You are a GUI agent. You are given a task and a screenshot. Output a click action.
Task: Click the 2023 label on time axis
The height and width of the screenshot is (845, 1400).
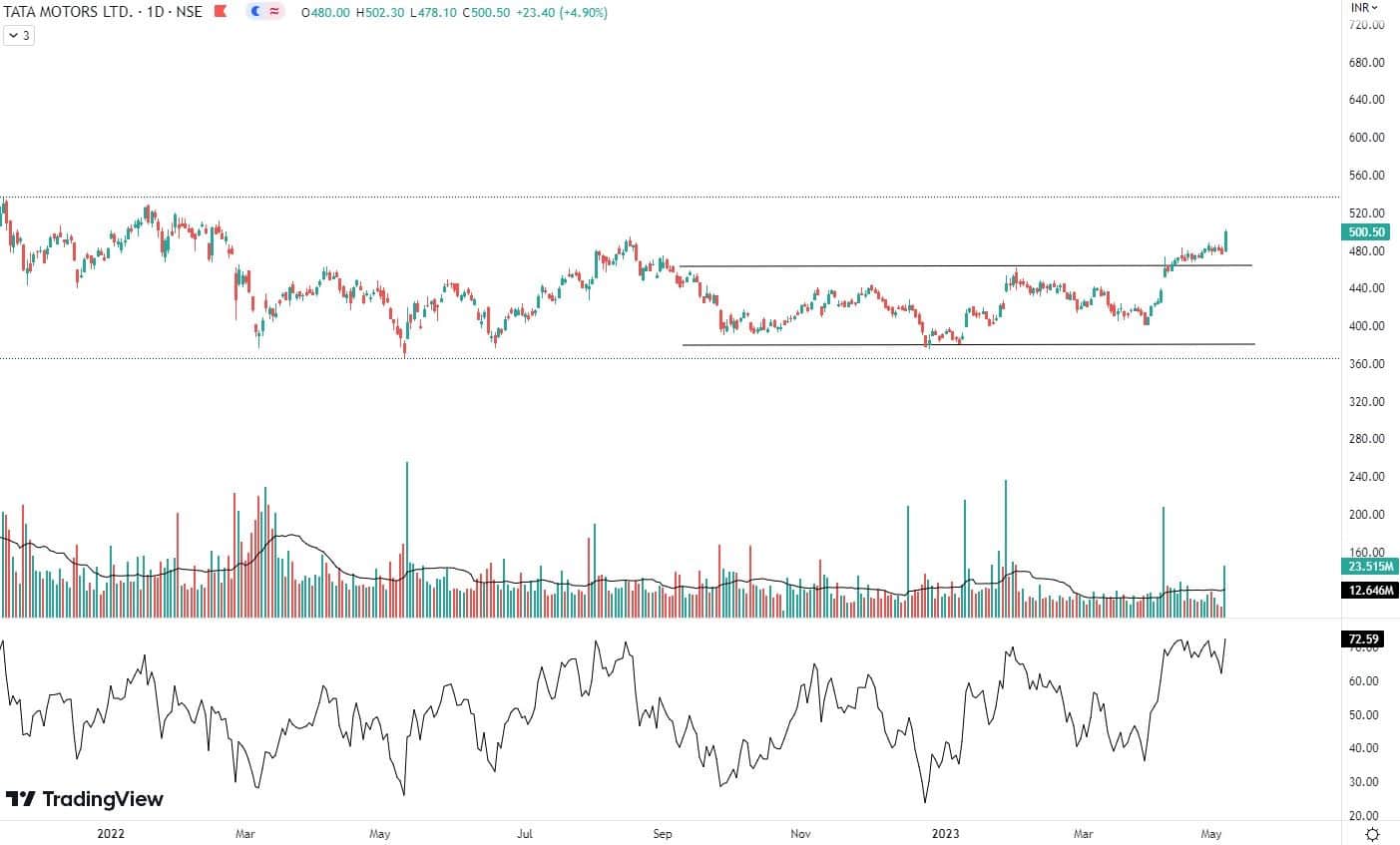click(x=944, y=833)
